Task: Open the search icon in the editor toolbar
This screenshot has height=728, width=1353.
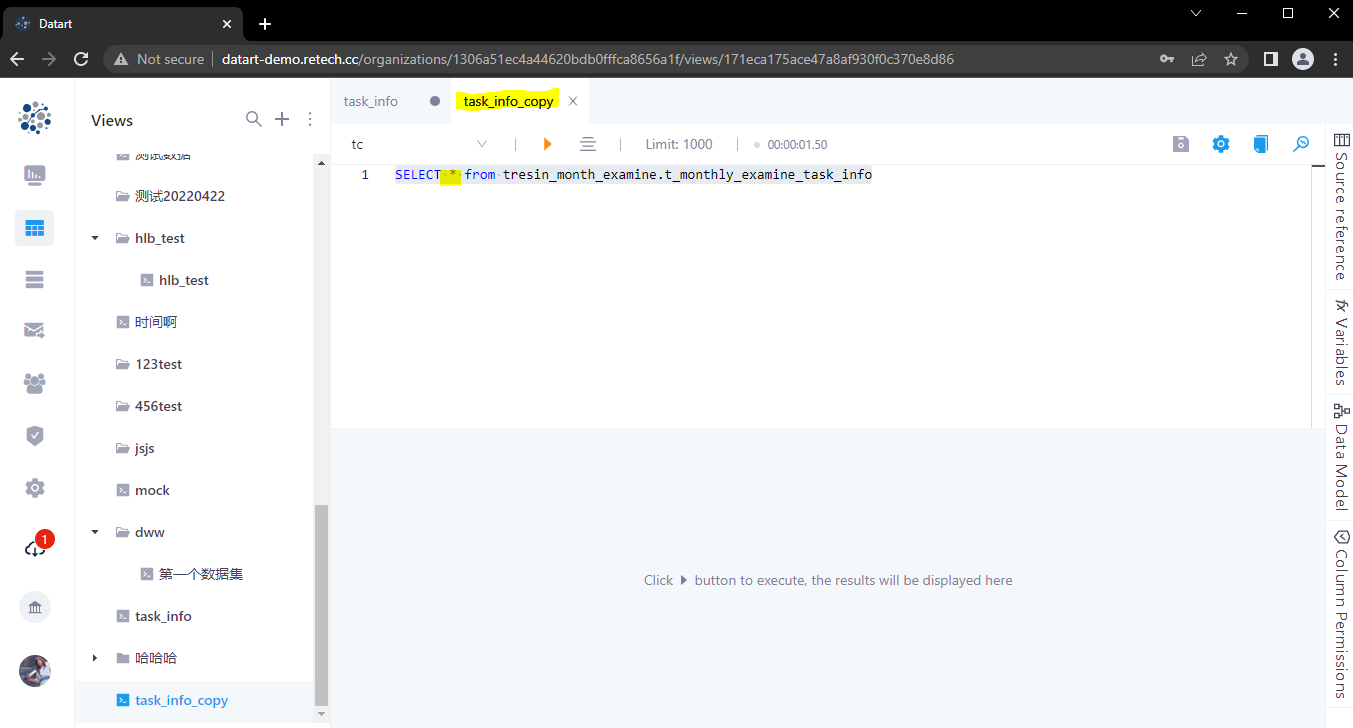Action: [x=1301, y=144]
